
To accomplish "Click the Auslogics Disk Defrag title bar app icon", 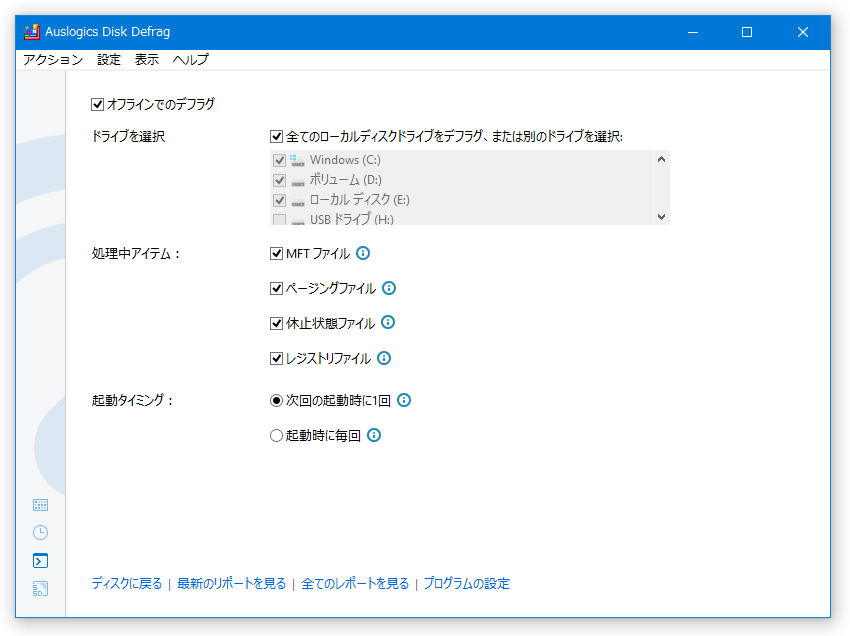I will click(32, 32).
